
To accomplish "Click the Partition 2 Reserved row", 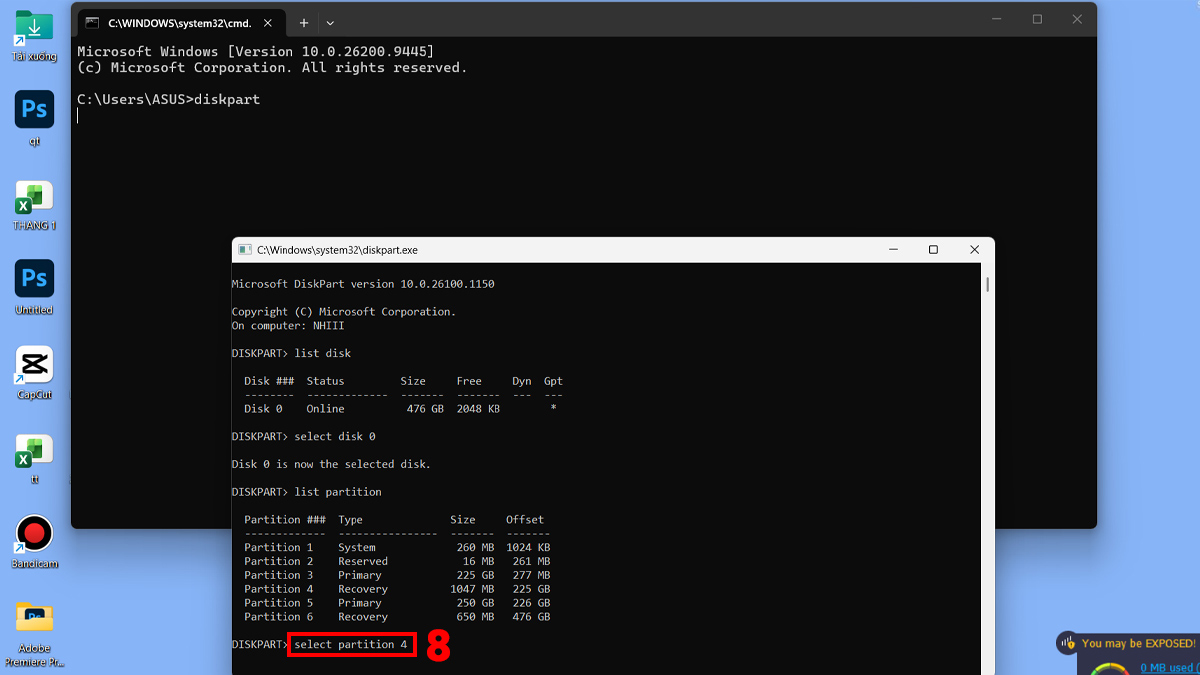I will (397, 561).
